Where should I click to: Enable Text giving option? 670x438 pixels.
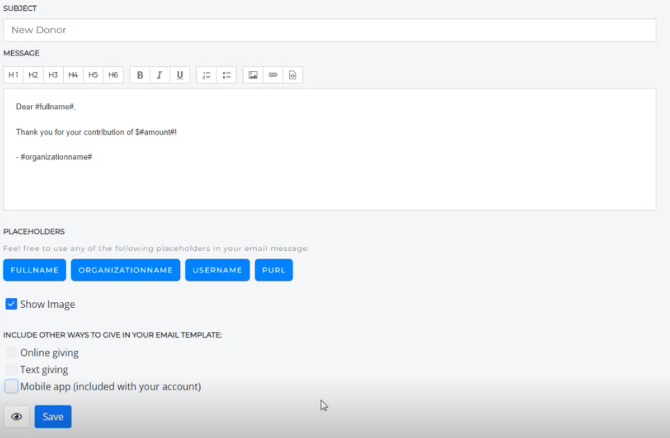(11, 369)
